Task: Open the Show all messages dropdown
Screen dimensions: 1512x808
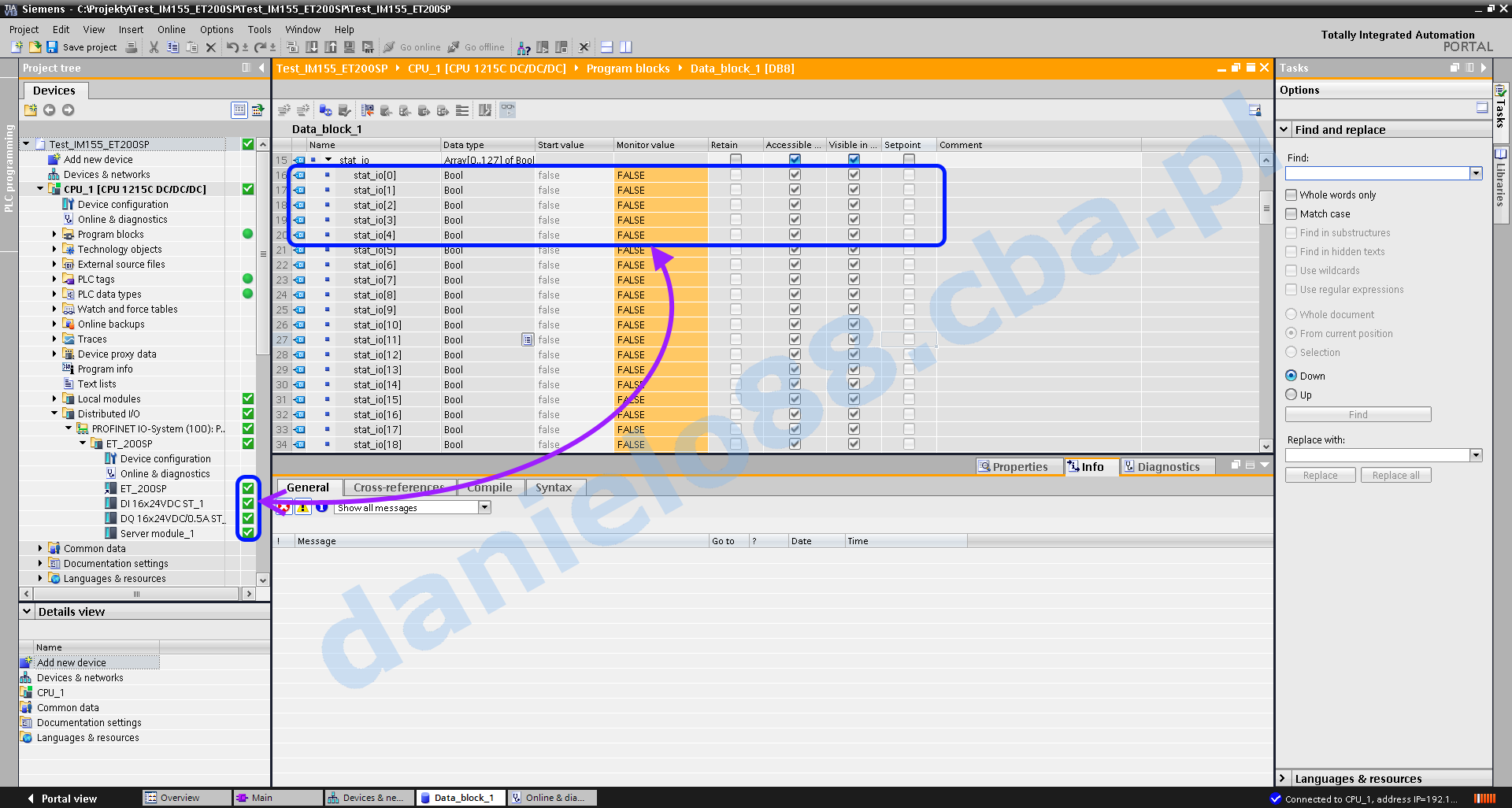Action: pos(485,508)
